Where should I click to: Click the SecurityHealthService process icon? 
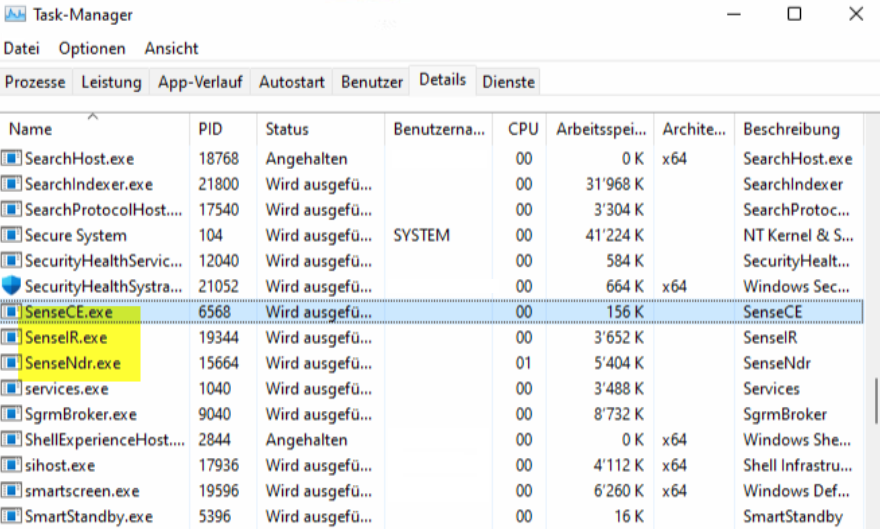(x=11, y=261)
